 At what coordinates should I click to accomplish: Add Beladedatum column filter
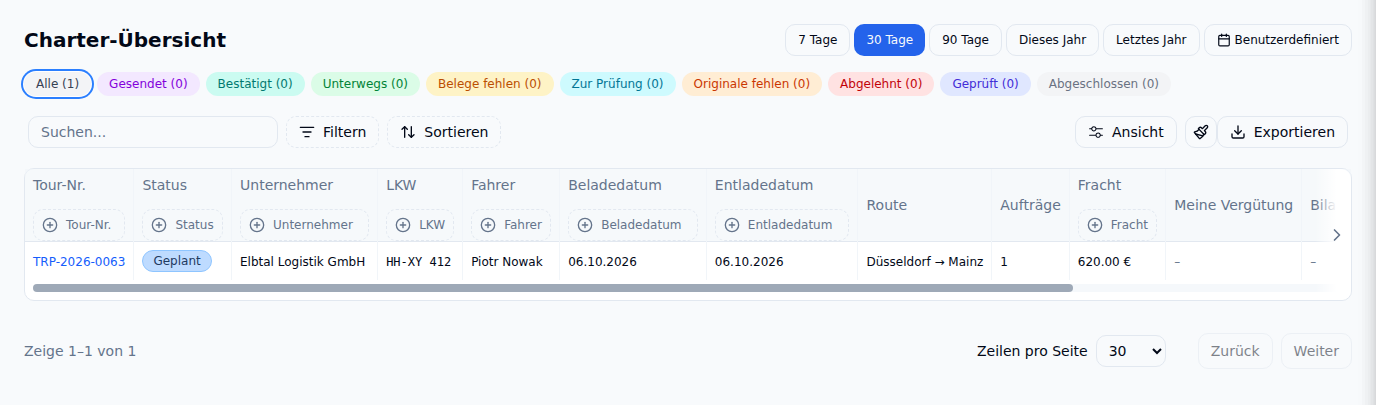[632, 225]
